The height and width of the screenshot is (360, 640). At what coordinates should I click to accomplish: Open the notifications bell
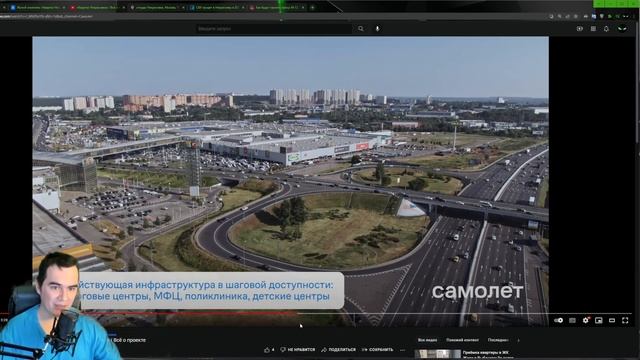pyautogui.click(x=606, y=29)
